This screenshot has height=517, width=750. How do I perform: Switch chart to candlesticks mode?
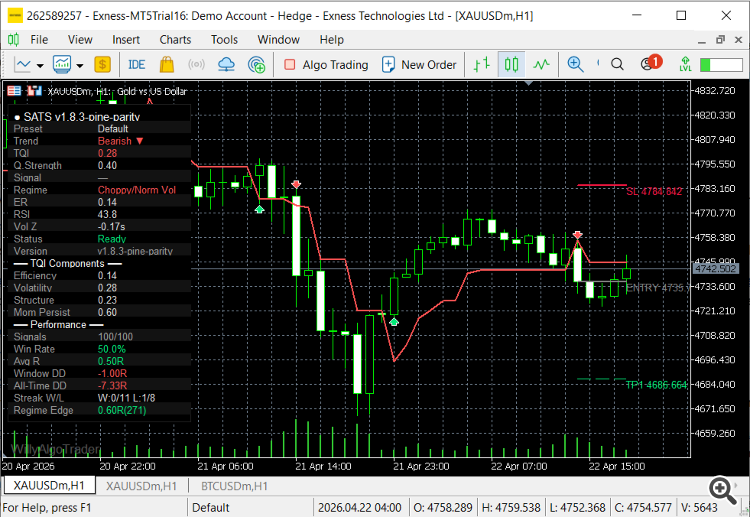tap(511, 64)
